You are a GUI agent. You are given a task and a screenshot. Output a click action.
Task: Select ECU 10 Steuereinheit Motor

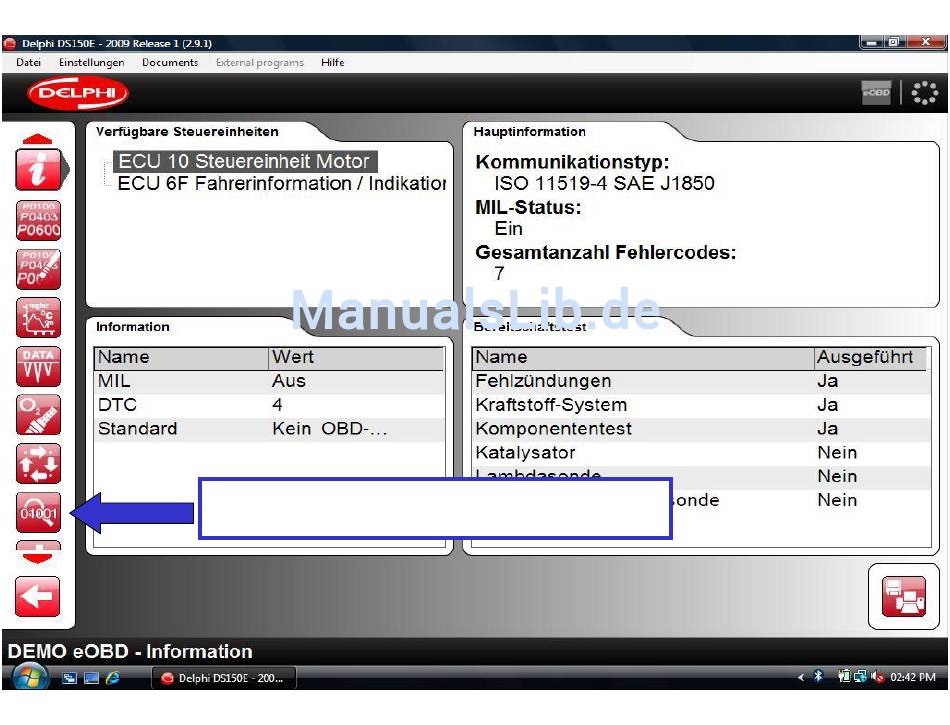click(x=244, y=161)
